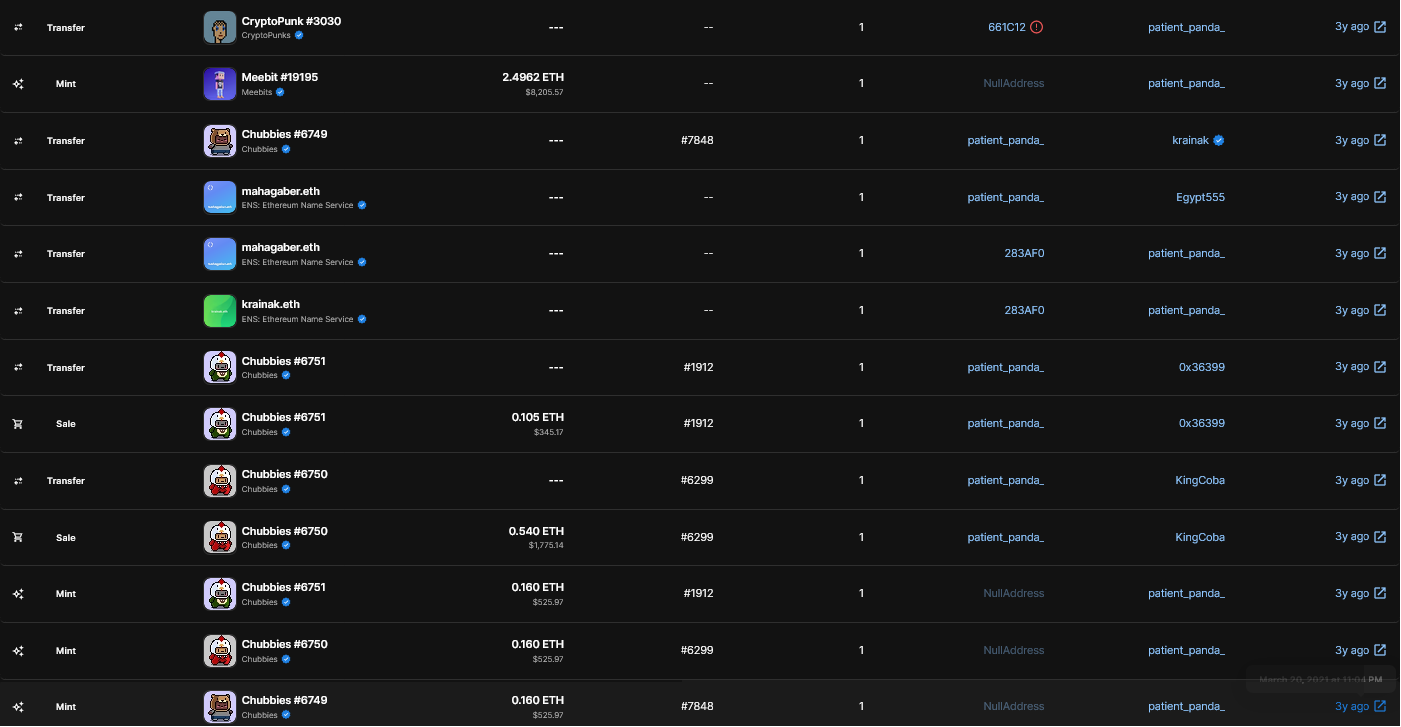Image resolution: width=1401 pixels, height=727 pixels.
Task: Open Meebit #19195 item page
Action: (280, 77)
